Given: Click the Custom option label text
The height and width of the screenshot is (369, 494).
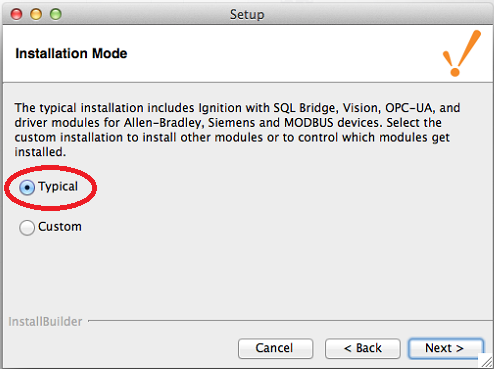Looking at the screenshot, I should tap(60, 227).
